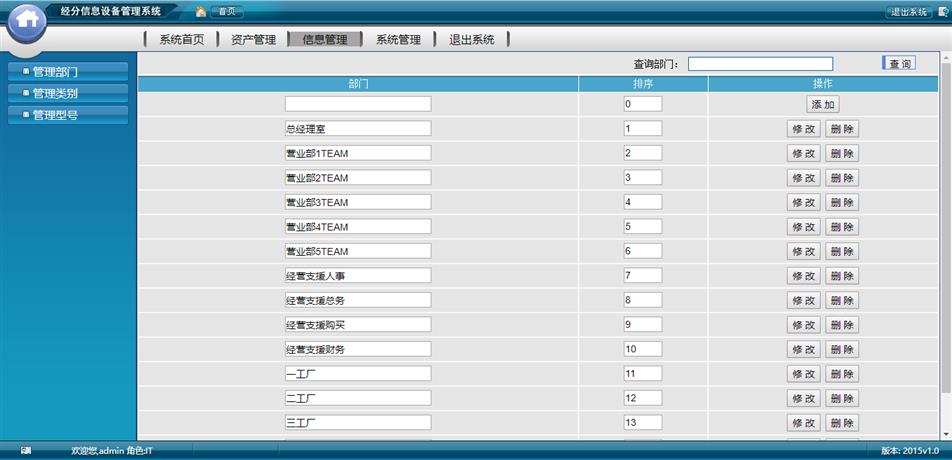Click 修改 for 营业部1TEAM
Image resolution: width=952 pixels, height=460 pixels.
(804, 154)
